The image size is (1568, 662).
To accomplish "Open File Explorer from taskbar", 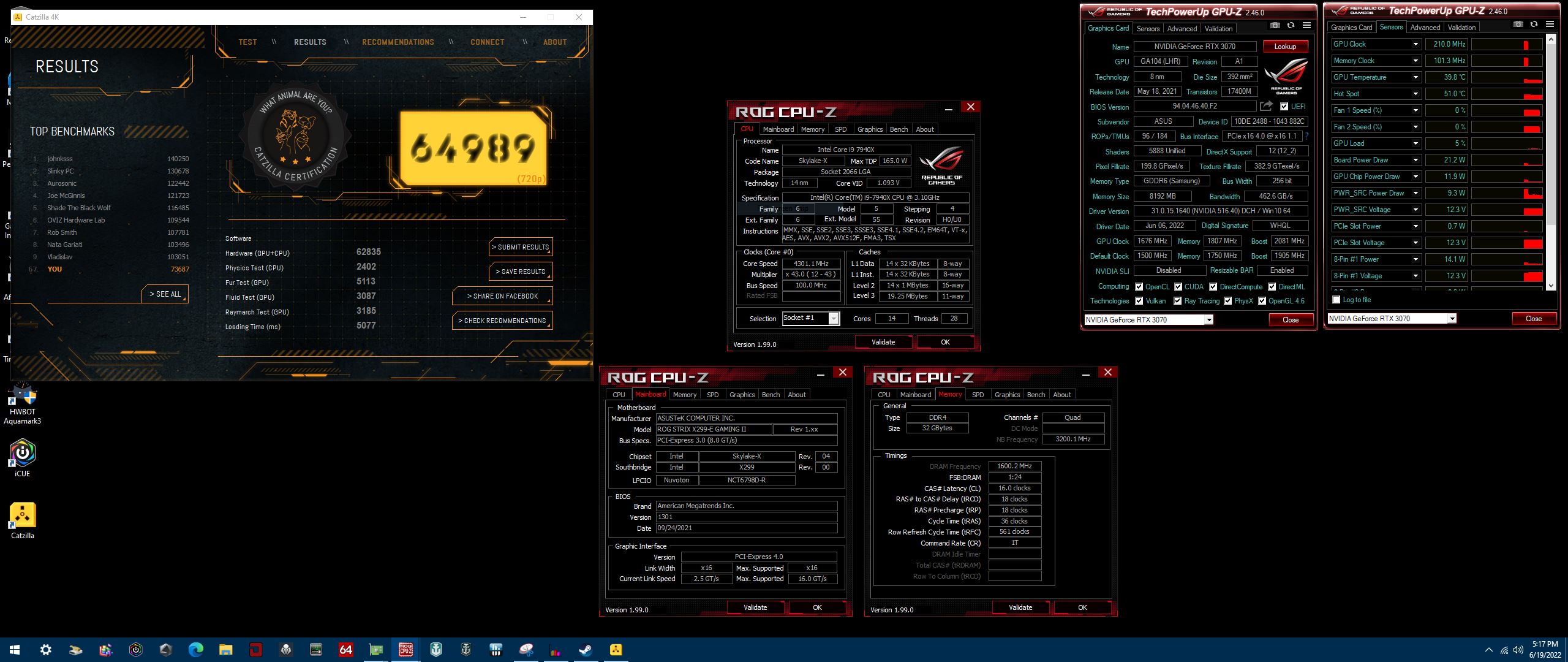I will tap(225, 650).
